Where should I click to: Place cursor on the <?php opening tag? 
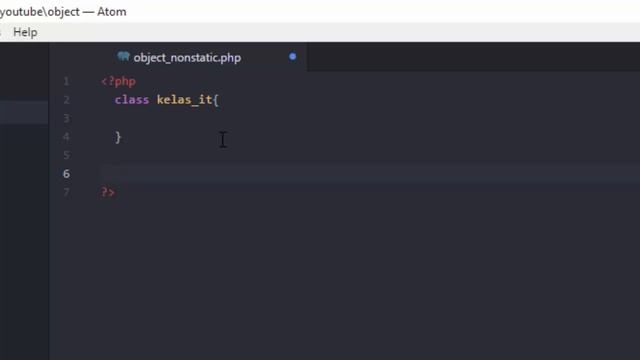[x=118, y=82]
